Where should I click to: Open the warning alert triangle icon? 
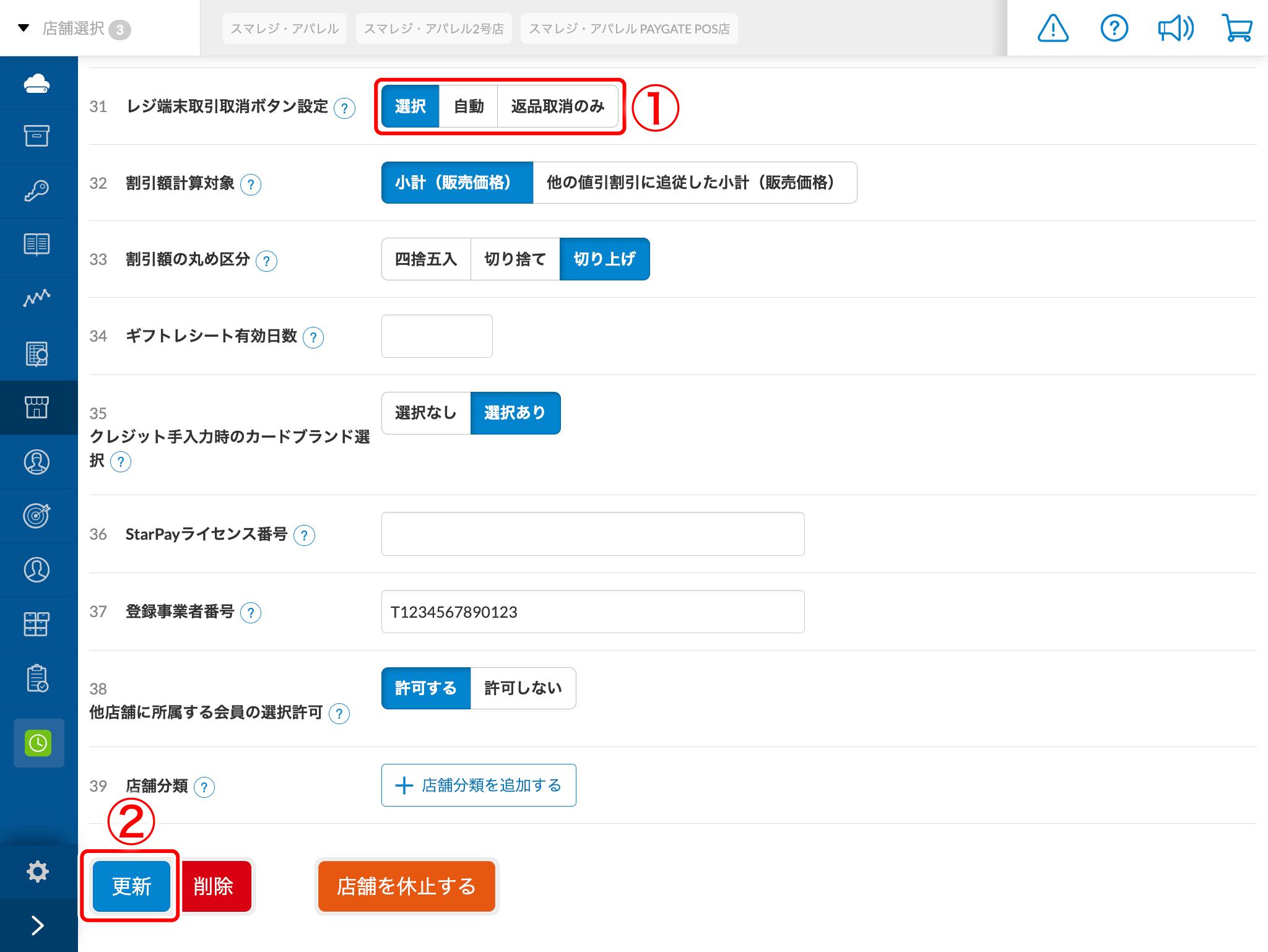coord(1053,28)
